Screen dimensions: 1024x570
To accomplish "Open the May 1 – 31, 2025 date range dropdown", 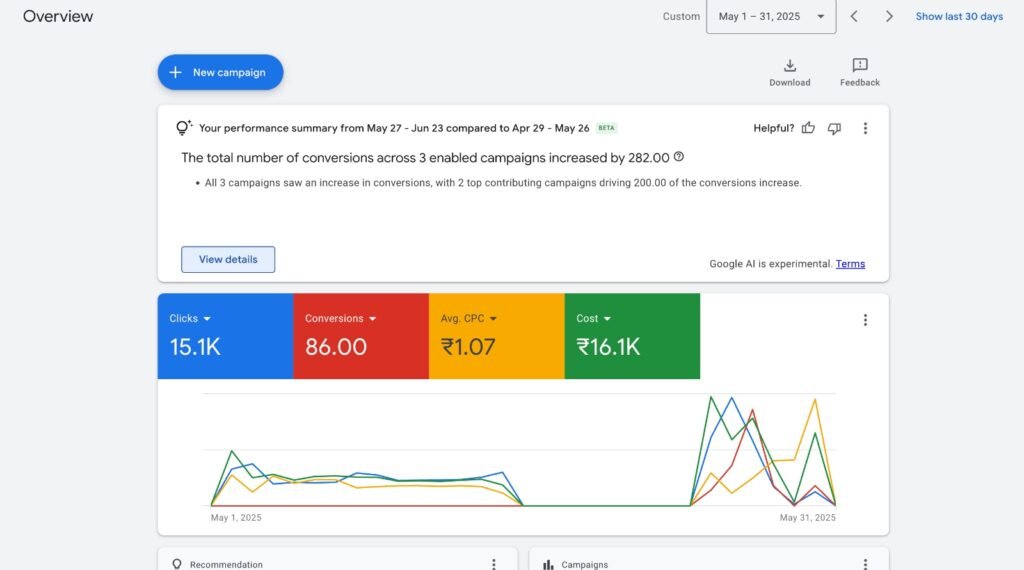I will (771, 16).
